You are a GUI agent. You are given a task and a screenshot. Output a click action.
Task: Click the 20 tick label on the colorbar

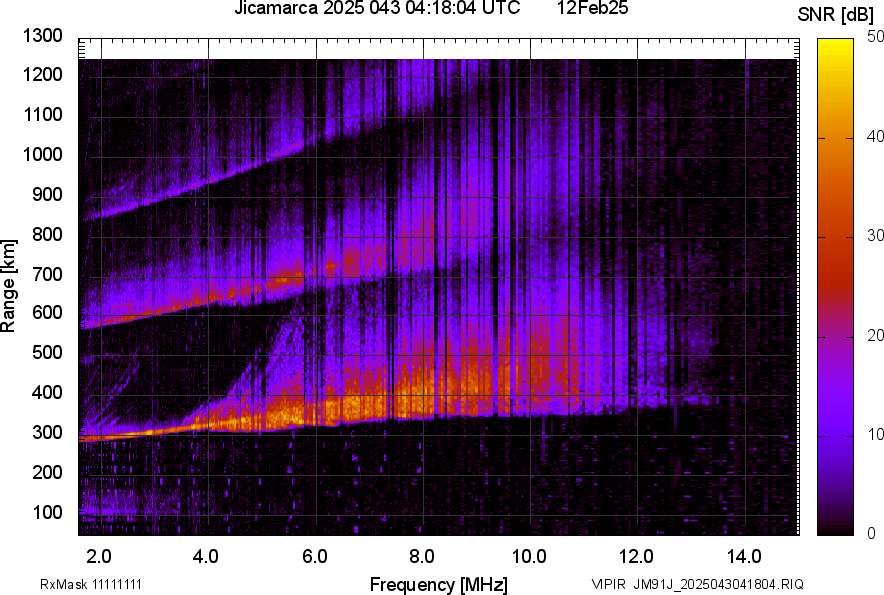pos(876,336)
